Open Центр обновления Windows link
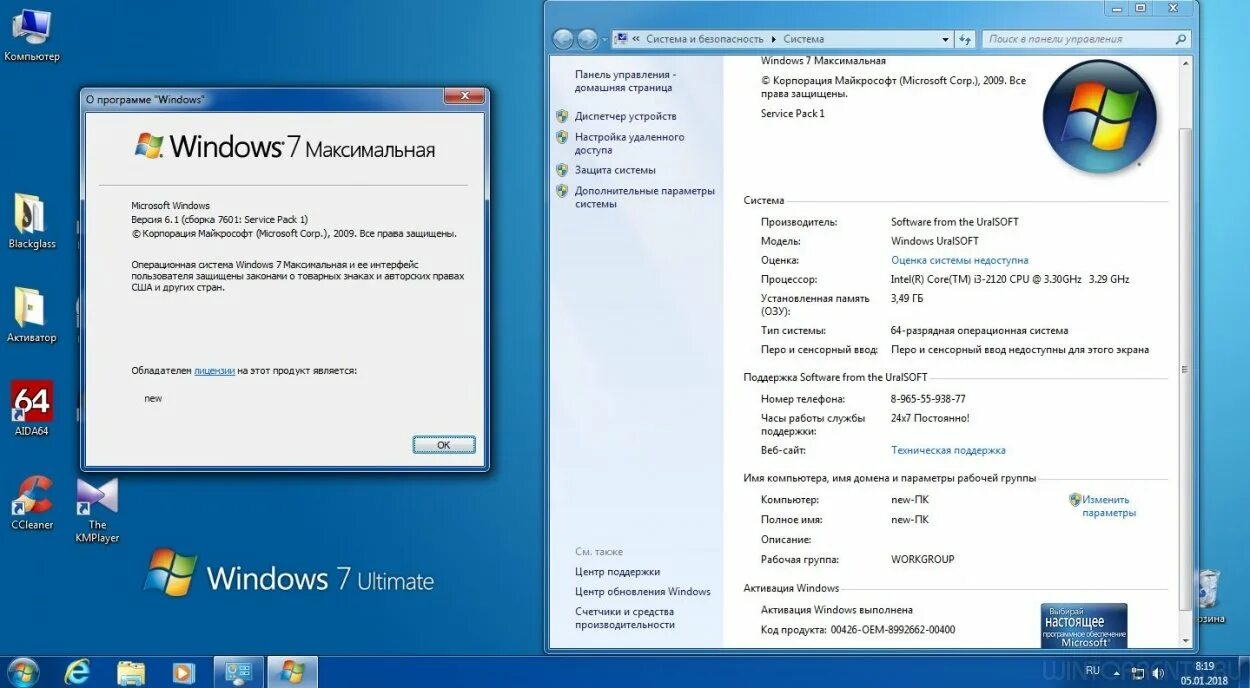The width and height of the screenshot is (1250, 688). point(642,591)
